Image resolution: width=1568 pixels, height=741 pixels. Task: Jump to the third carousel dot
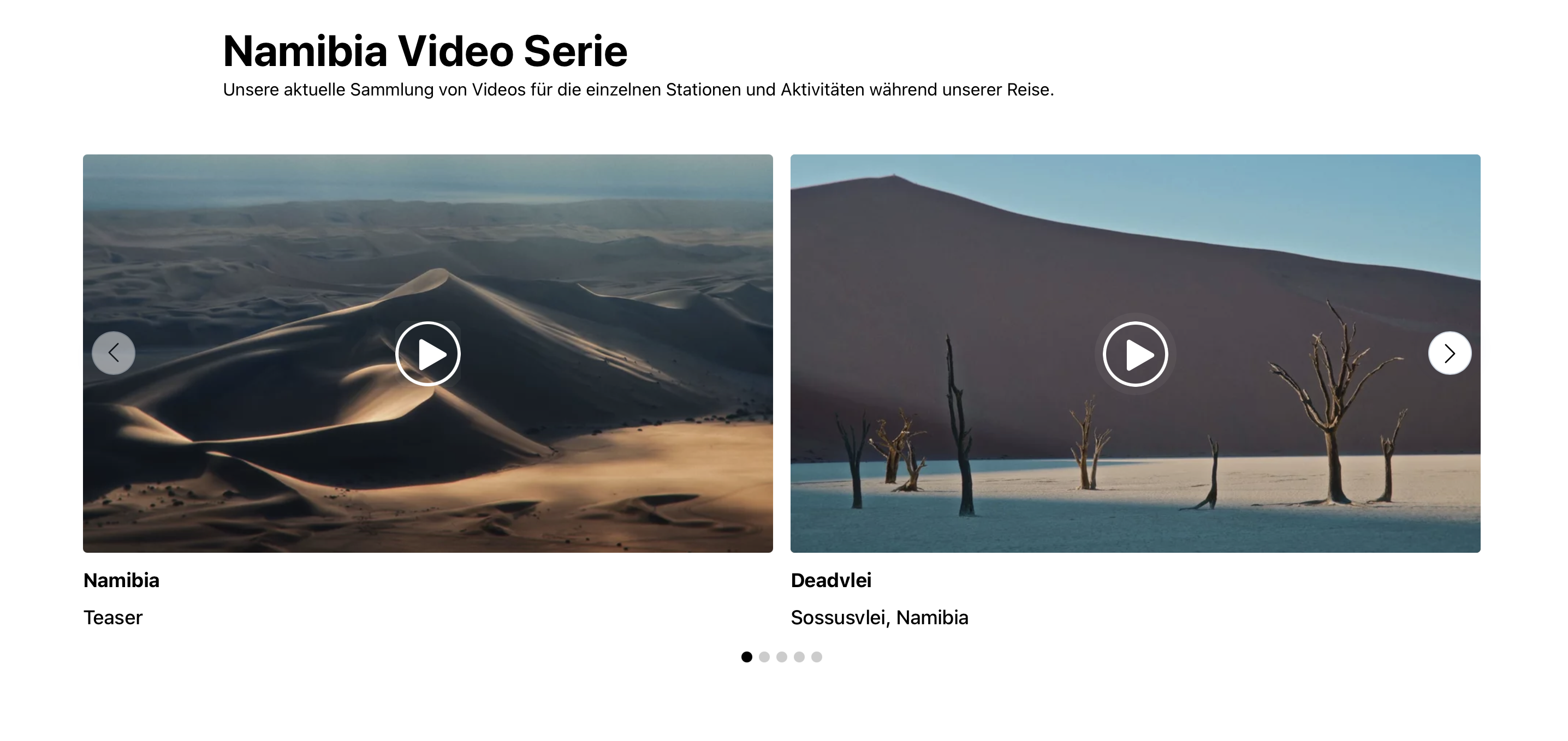[782, 657]
